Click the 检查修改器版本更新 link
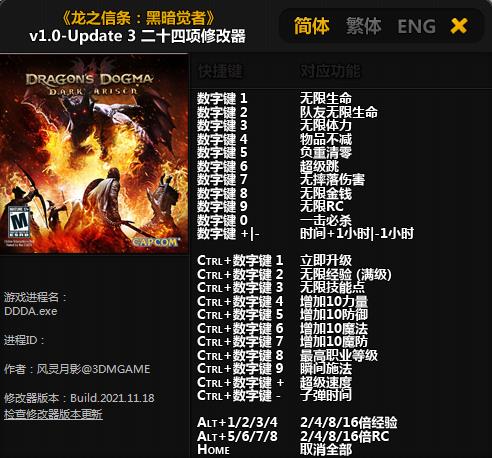 click(x=53, y=414)
